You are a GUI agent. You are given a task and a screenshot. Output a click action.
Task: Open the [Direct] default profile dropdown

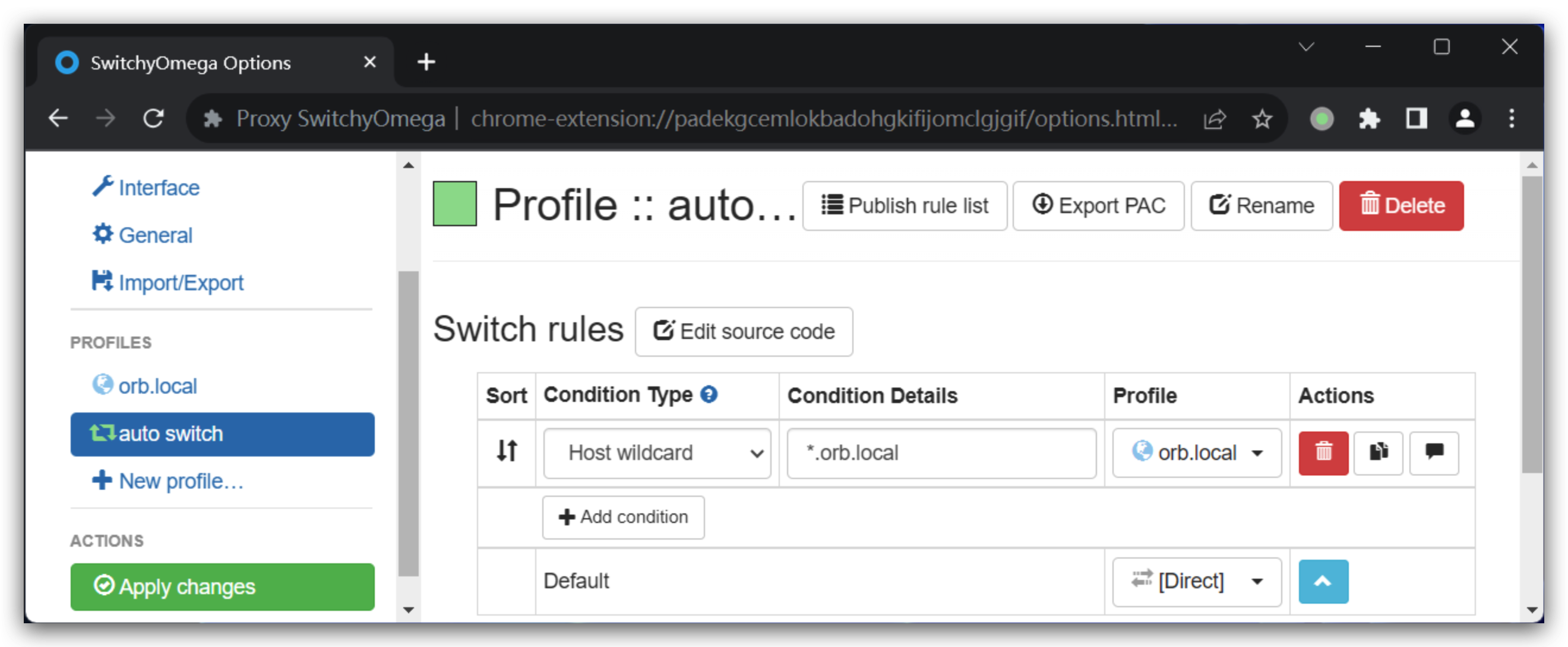1196,581
